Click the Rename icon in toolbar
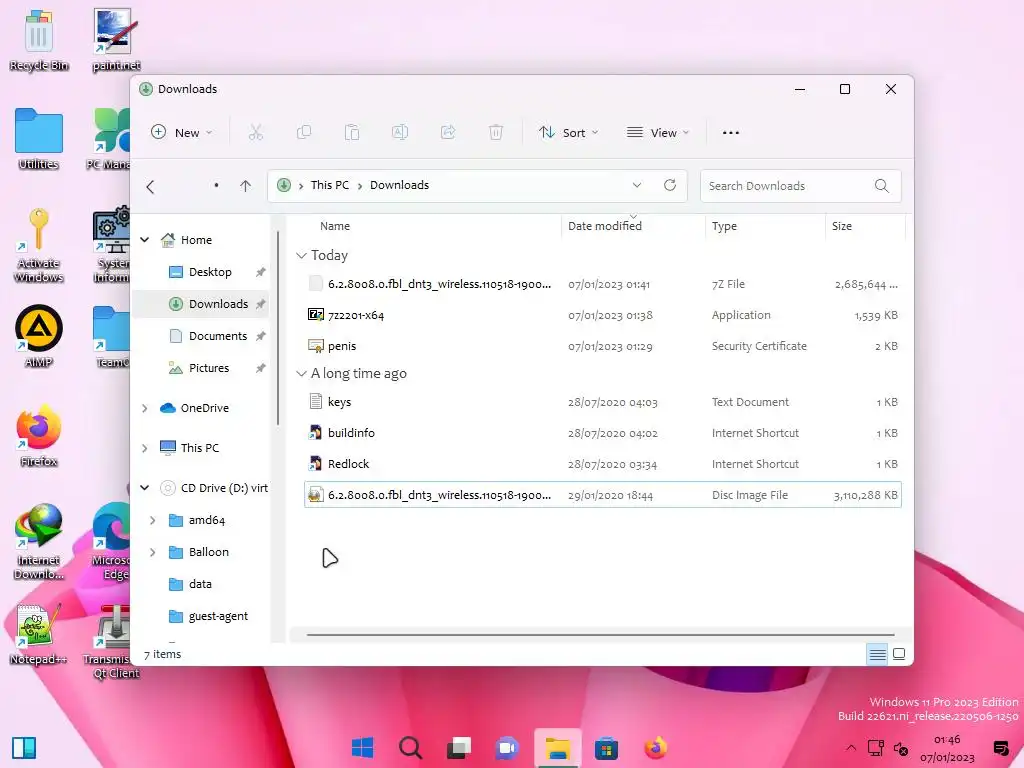The width and height of the screenshot is (1024, 768). point(400,133)
